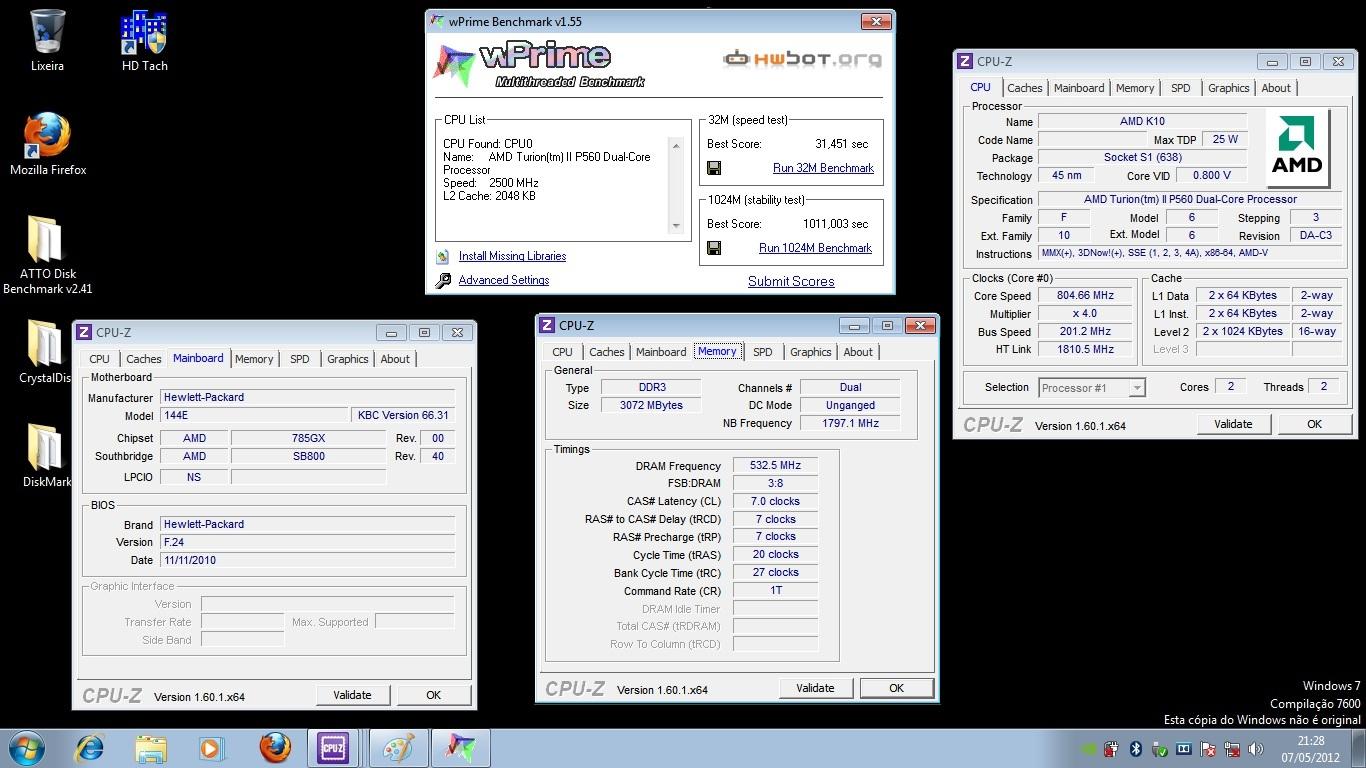Screen dimensions: 1366x768
Task: Click the HT Link value 1810.5 MHz
Action: coord(1085,349)
